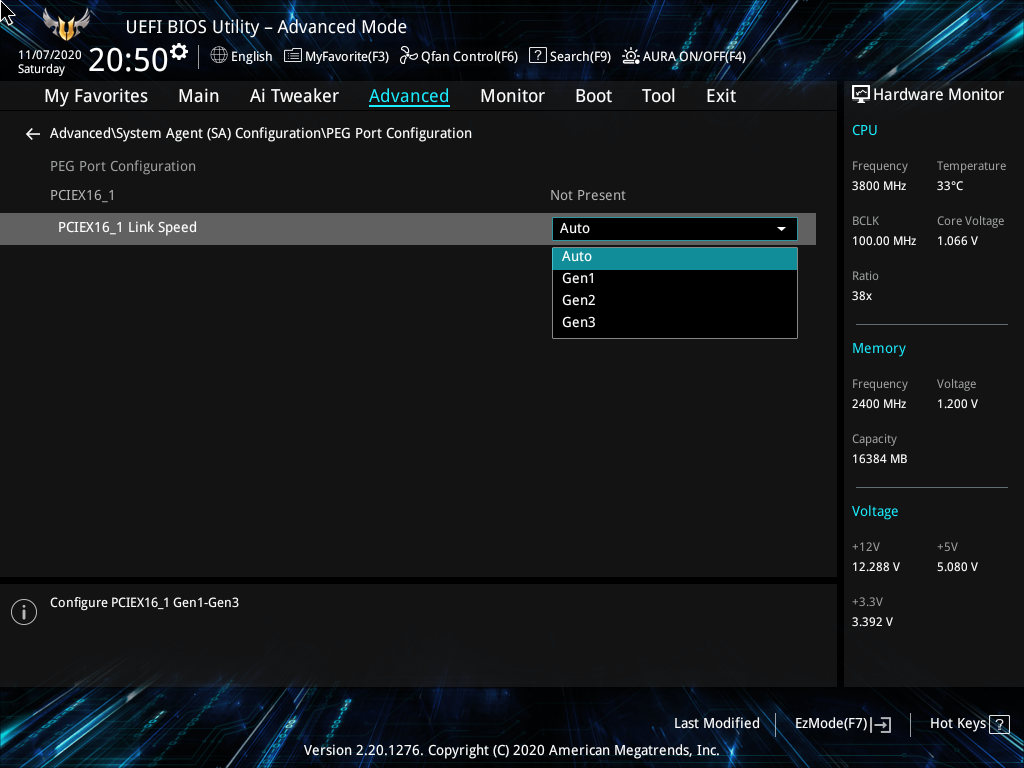Screen dimensions: 1024x768
Task: Click AURA ON/OFF(F4) label
Action: click(x=694, y=57)
